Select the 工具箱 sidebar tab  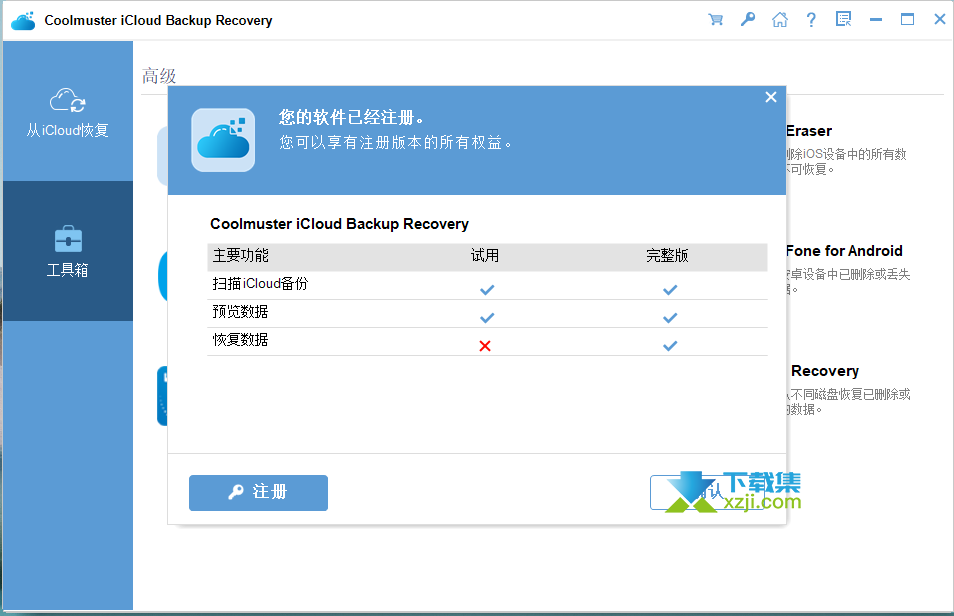68,251
